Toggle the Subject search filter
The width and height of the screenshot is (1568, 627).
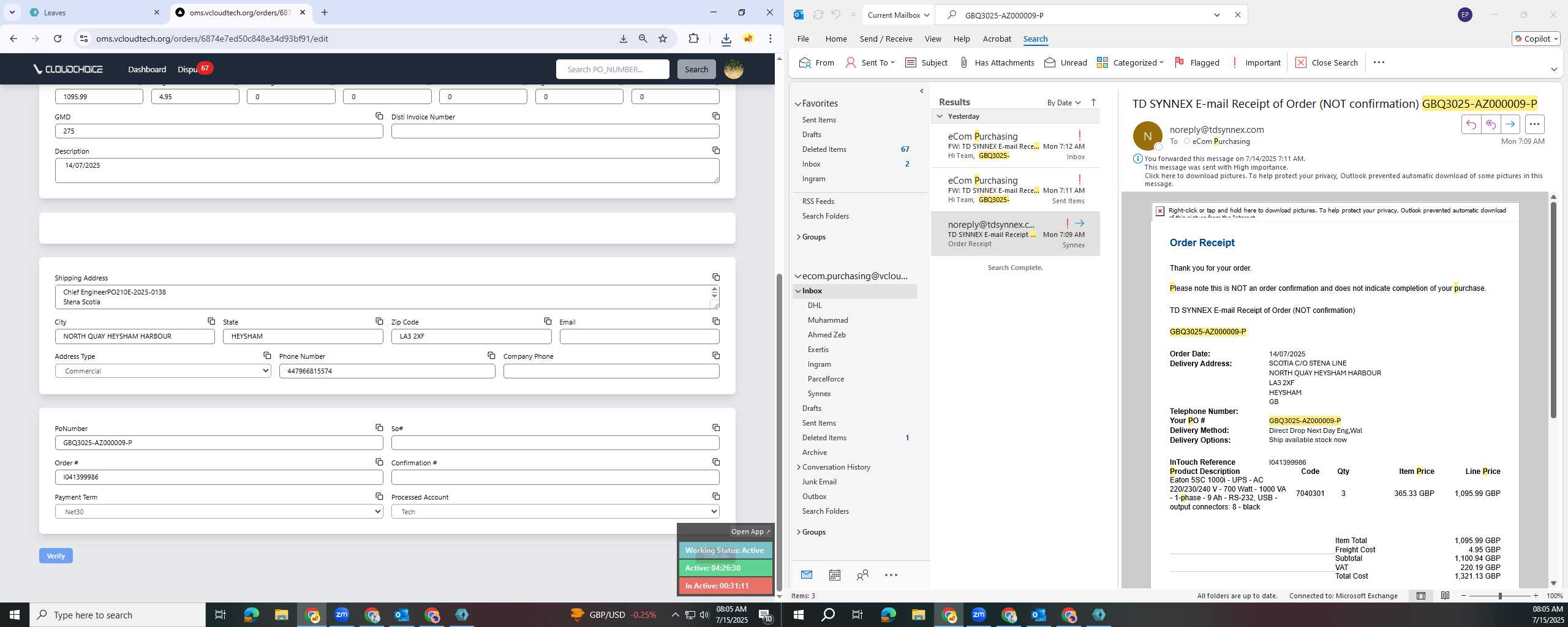[x=926, y=62]
